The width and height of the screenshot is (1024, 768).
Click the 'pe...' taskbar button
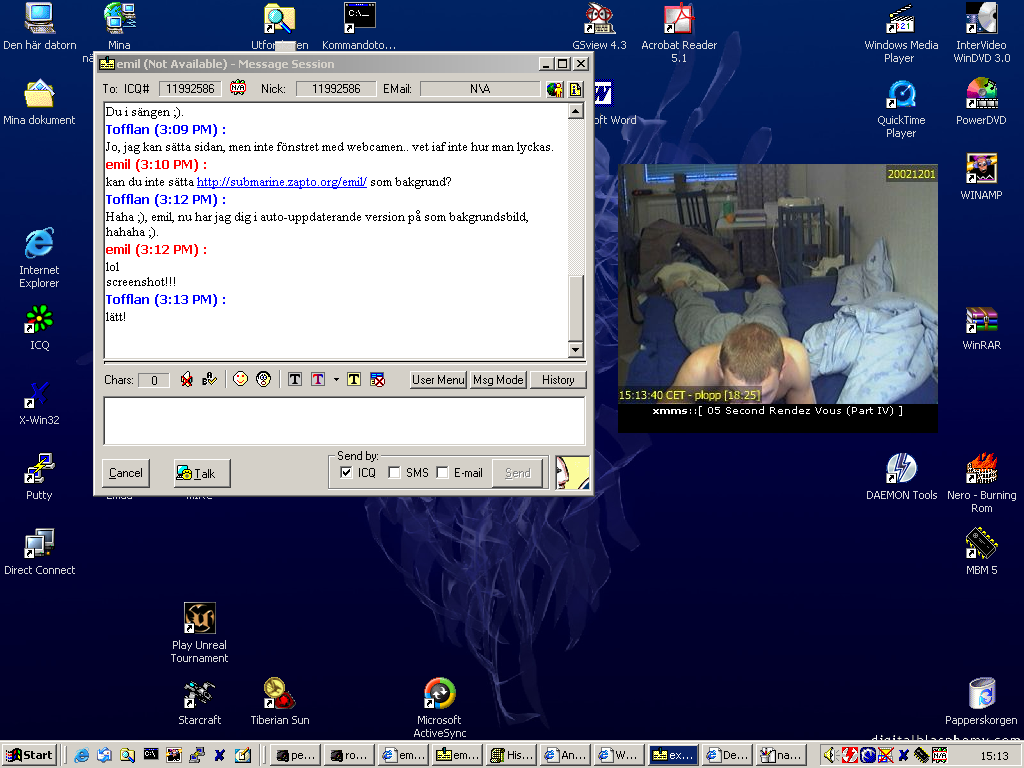296,756
